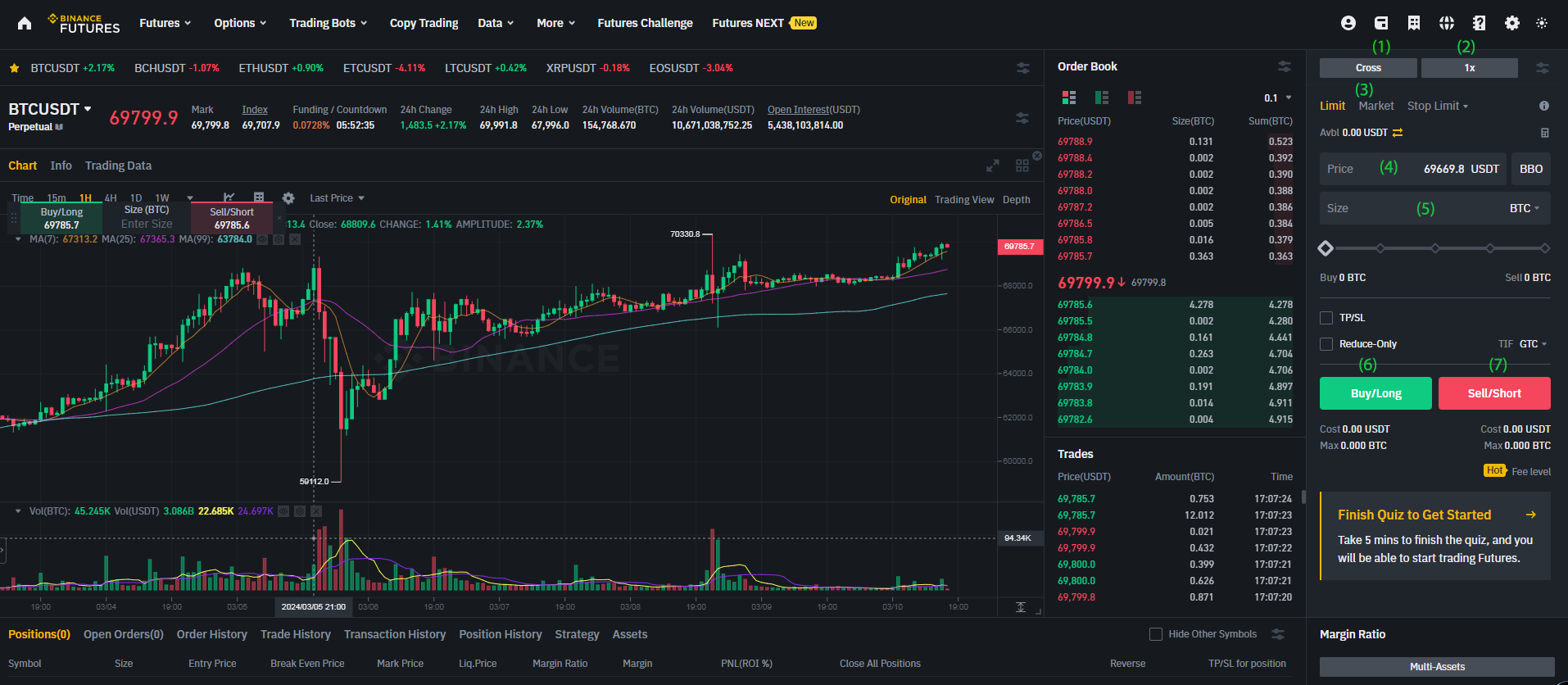The height and width of the screenshot is (685, 1568).
Task: Open the 1x leverage button
Action: [1470, 68]
